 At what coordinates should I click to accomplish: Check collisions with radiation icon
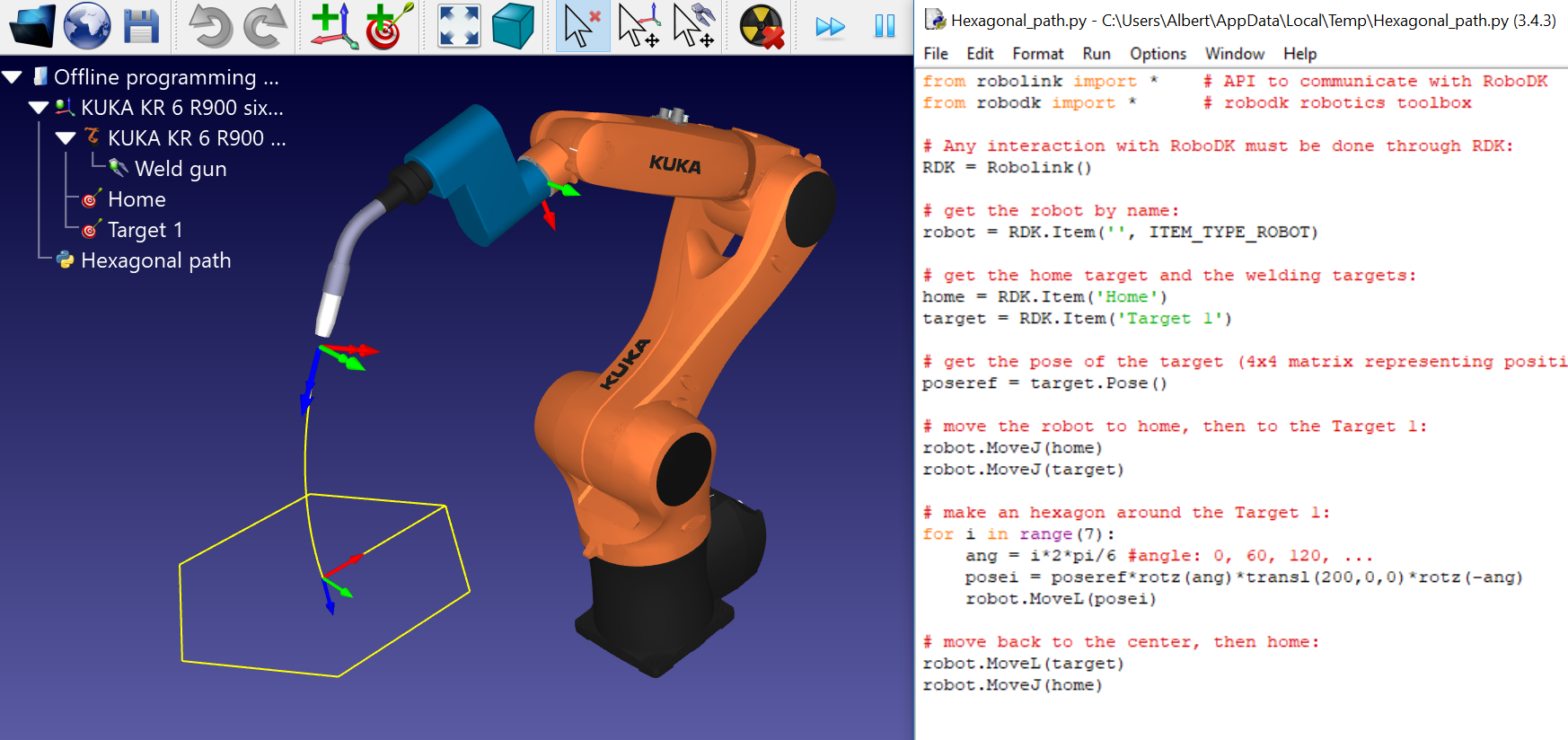(x=762, y=26)
